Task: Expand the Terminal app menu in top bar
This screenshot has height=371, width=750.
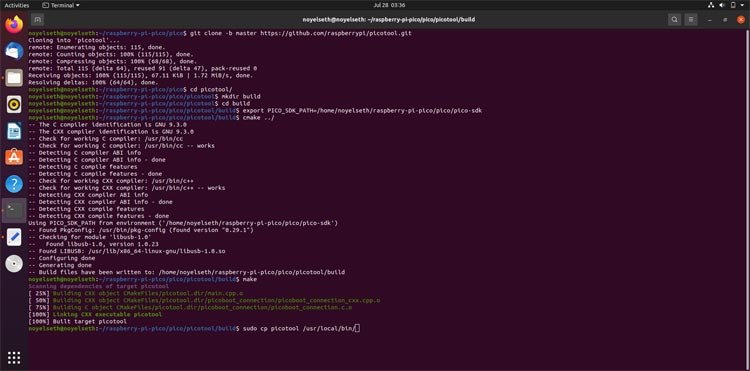Action: click(x=61, y=5)
